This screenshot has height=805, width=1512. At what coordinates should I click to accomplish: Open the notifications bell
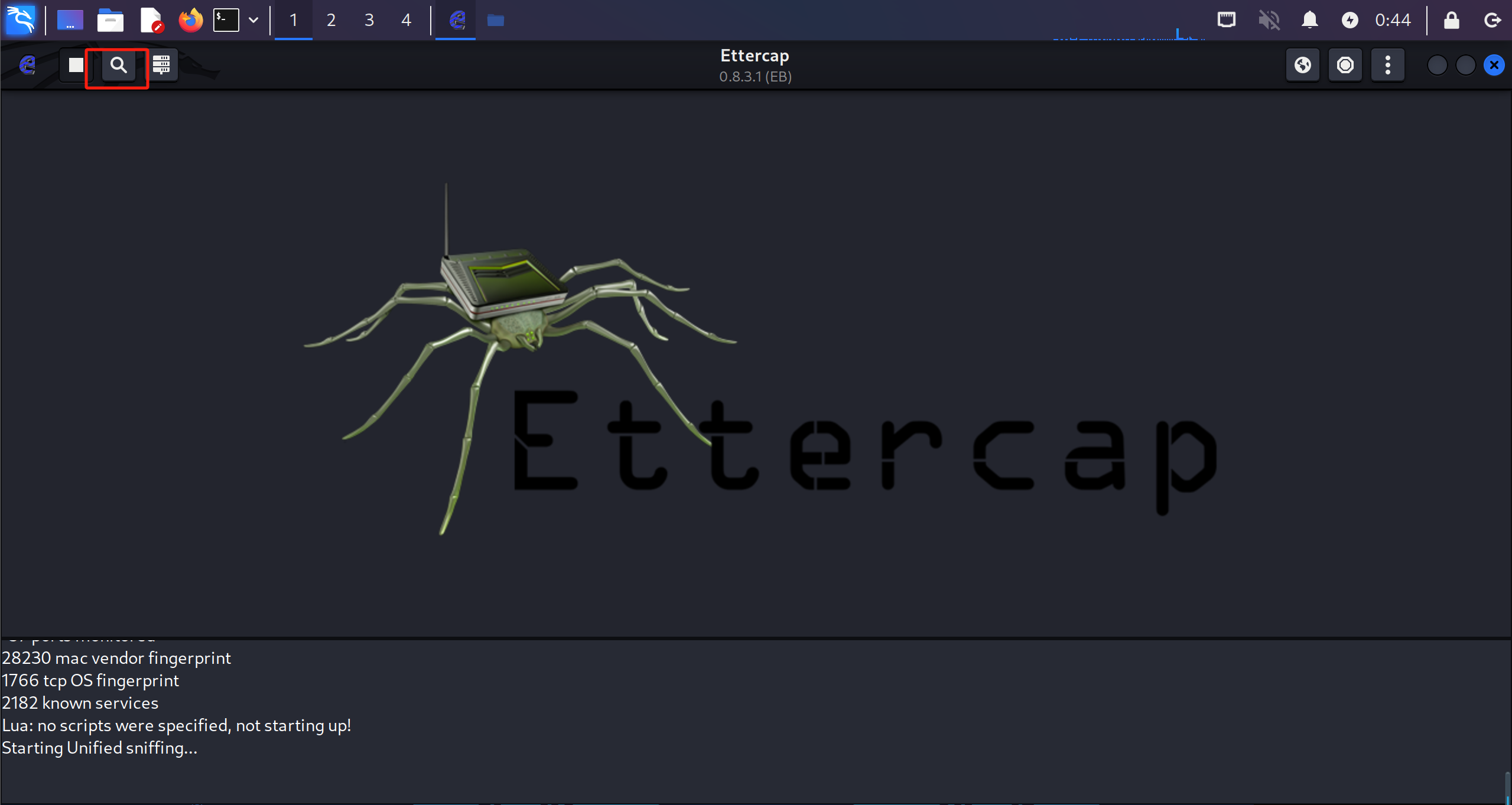(x=1310, y=20)
